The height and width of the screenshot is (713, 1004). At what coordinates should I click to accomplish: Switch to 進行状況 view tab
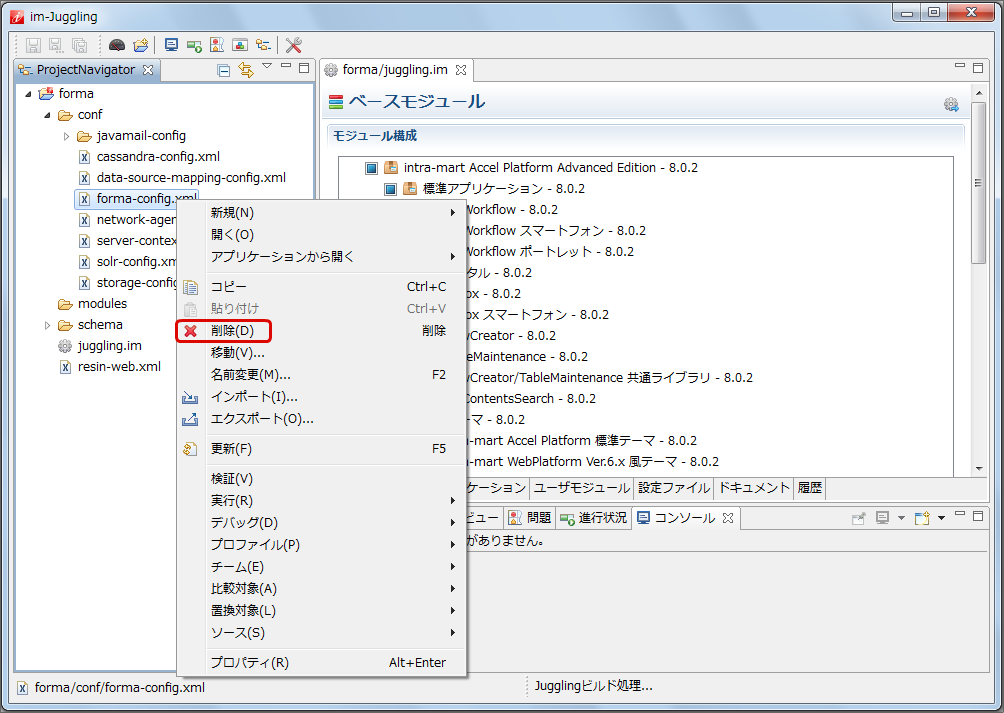pos(594,518)
